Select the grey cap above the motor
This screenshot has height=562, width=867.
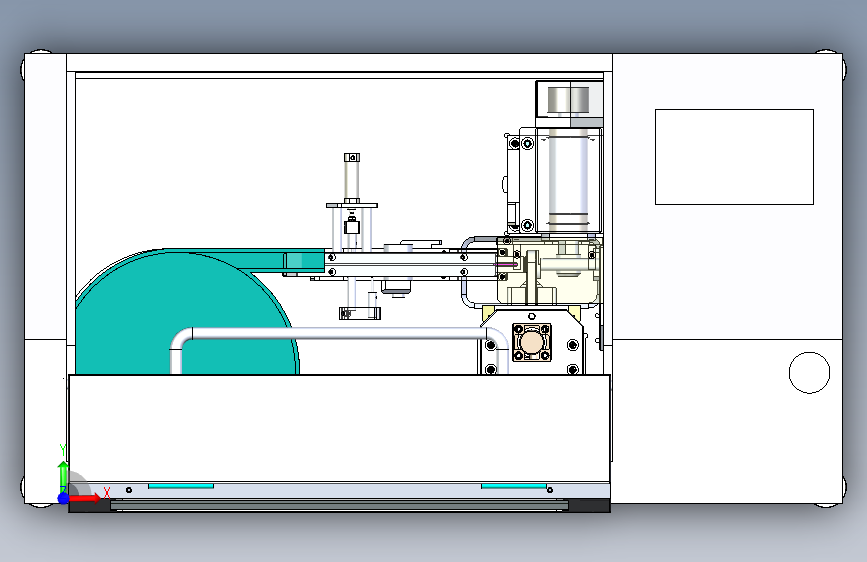coord(569,100)
